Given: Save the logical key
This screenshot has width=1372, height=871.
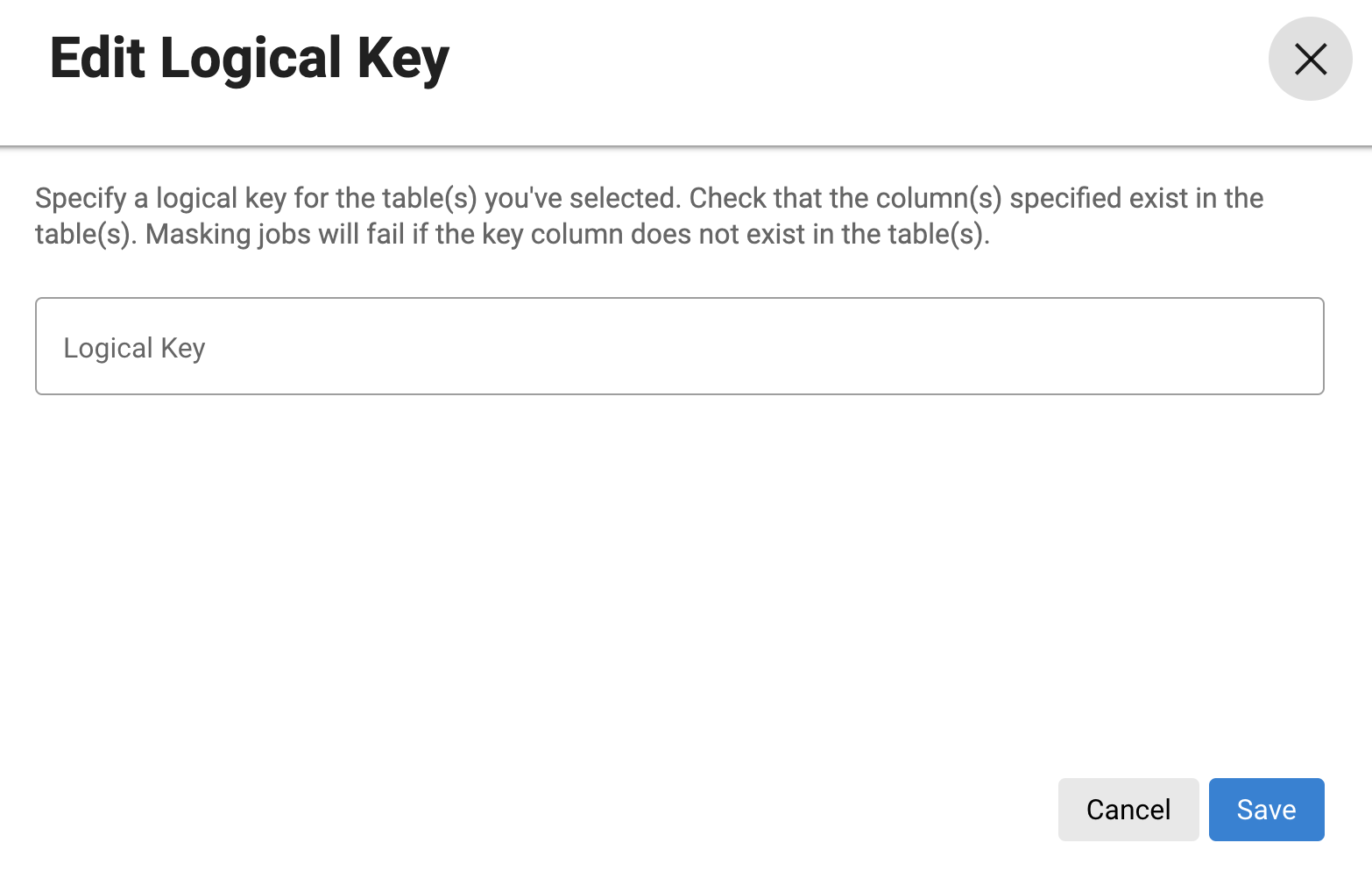Looking at the screenshot, I should click(x=1265, y=810).
